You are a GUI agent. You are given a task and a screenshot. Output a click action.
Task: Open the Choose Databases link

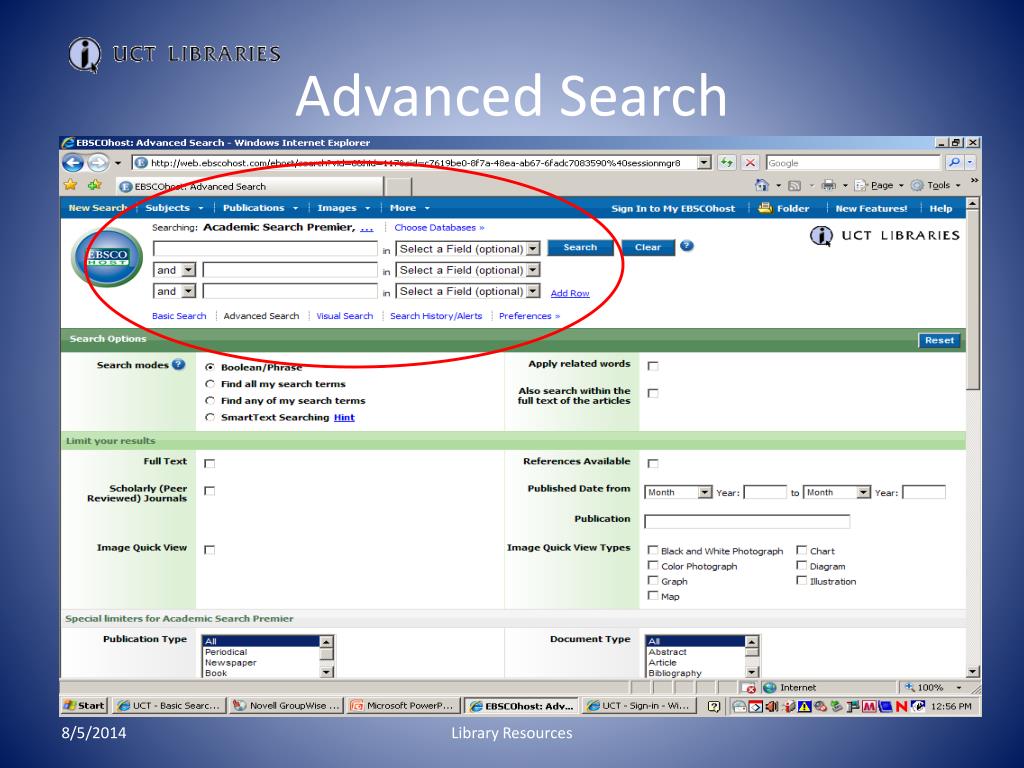[439, 227]
